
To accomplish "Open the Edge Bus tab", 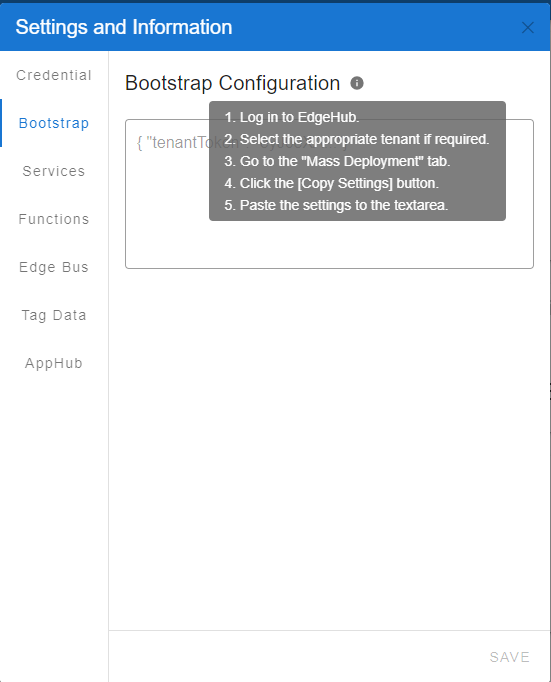I will (x=54, y=267).
